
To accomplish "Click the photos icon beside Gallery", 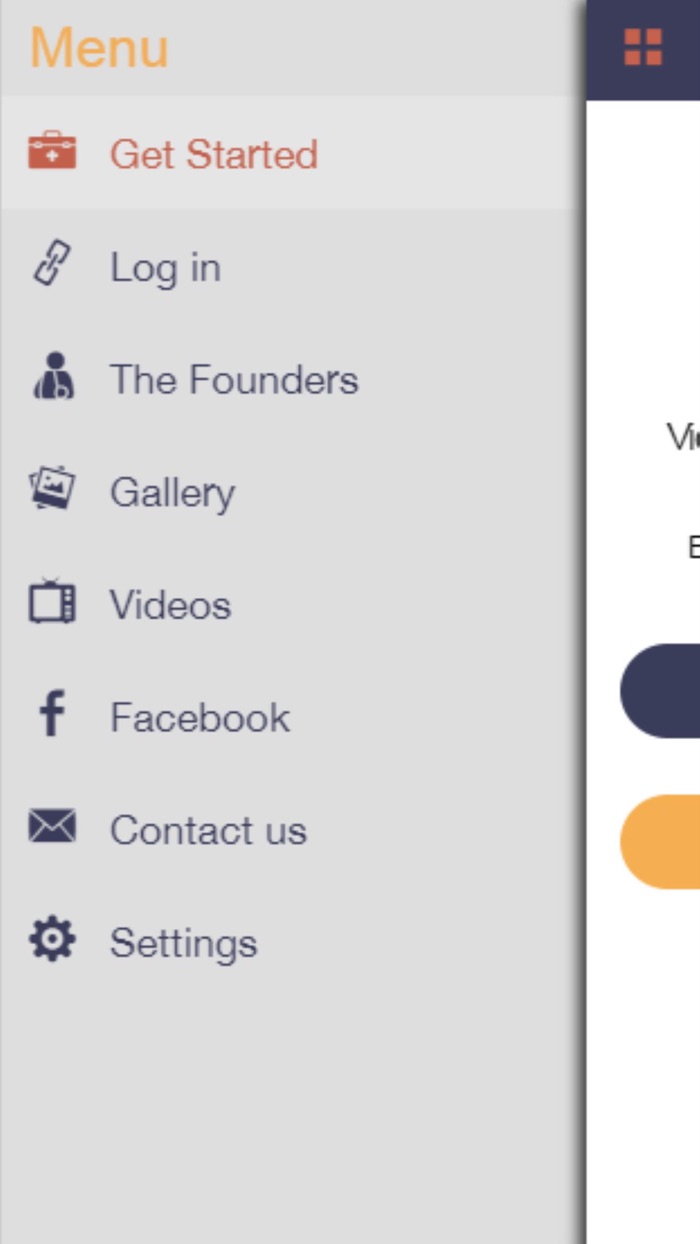I will pos(52,490).
